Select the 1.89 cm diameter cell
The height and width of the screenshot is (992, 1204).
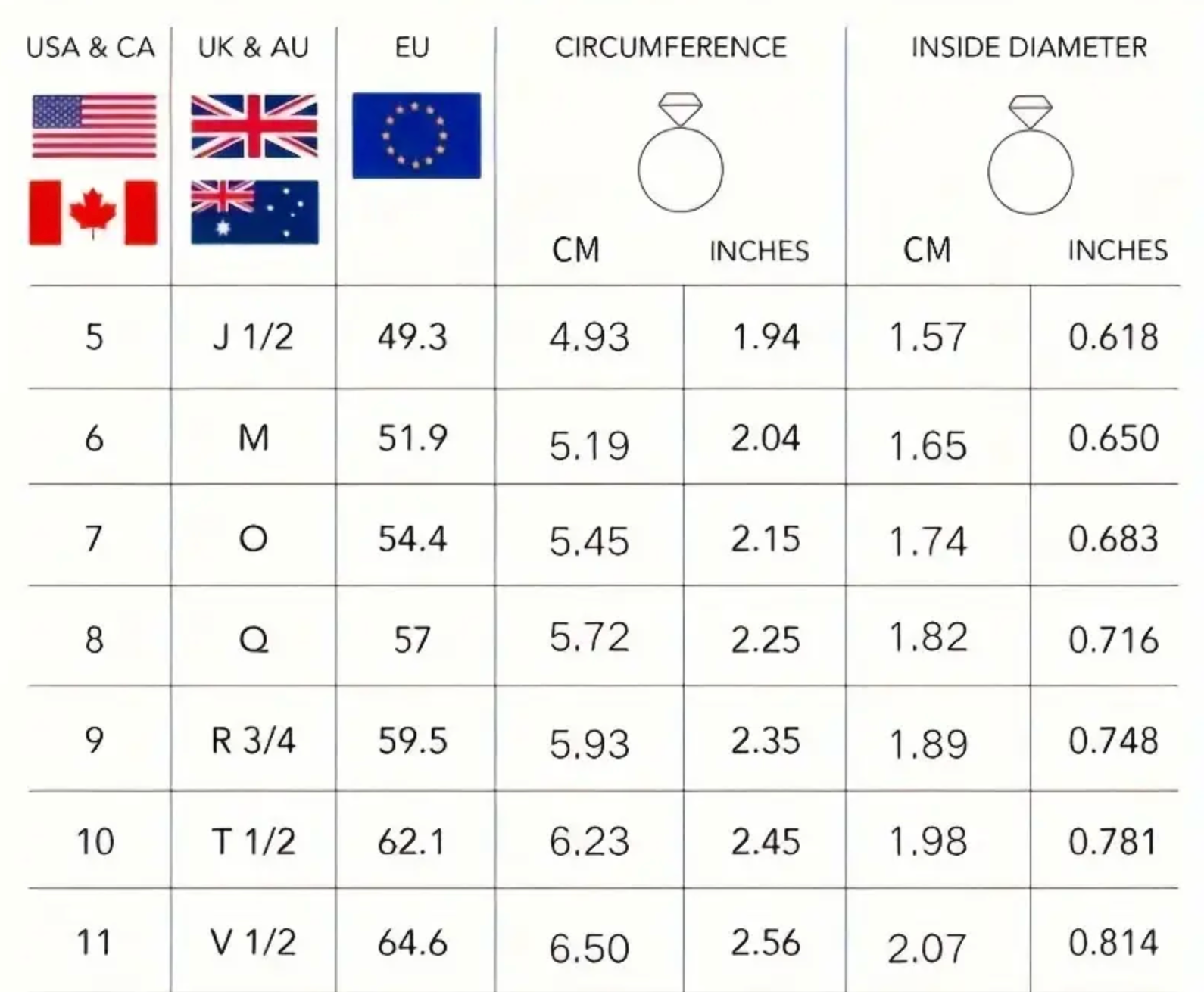coord(928,744)
